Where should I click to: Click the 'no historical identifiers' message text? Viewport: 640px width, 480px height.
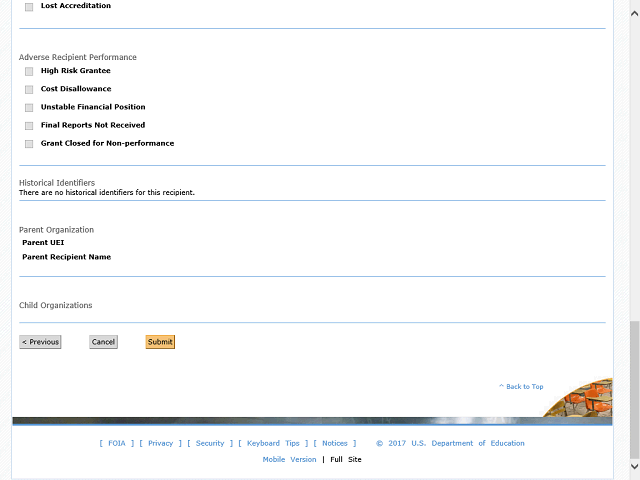pos(107,193)
